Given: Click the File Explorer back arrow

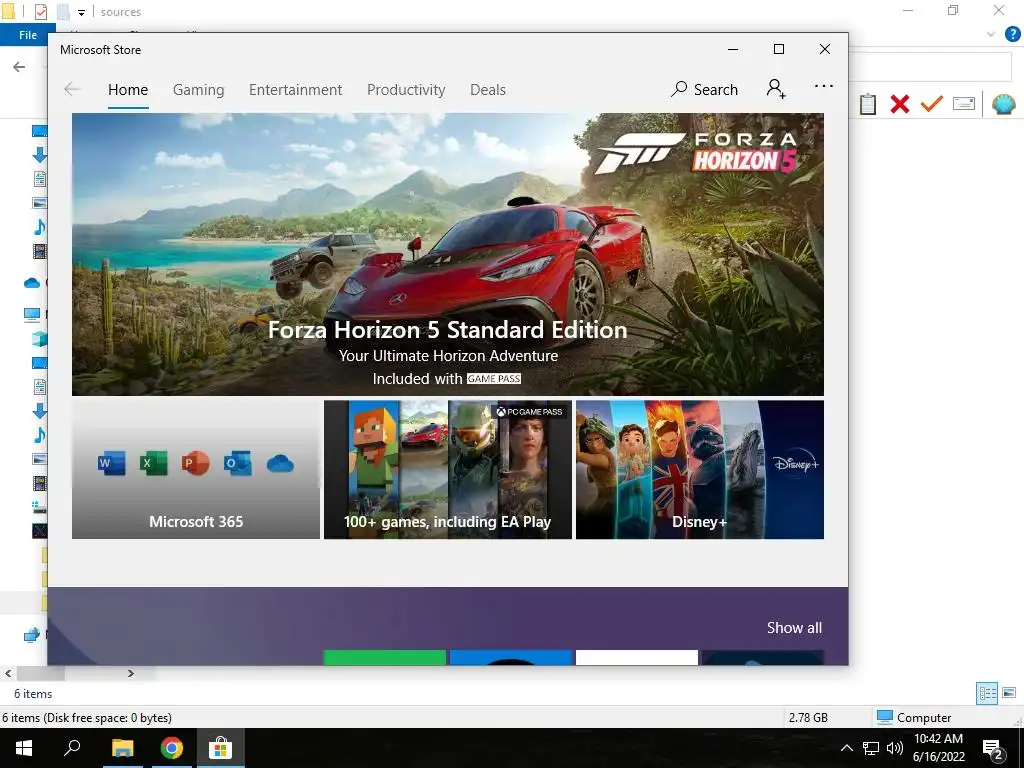Looking at the screenshot, I should [x=19, y=67].
